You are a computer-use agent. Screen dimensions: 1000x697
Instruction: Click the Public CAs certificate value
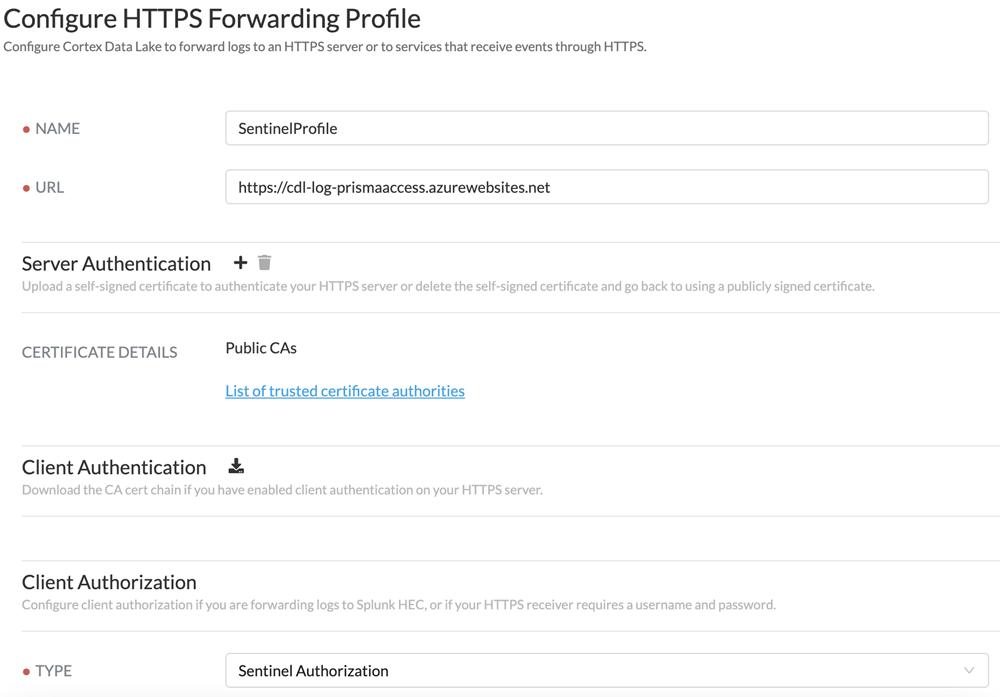(x=261, y=348)
